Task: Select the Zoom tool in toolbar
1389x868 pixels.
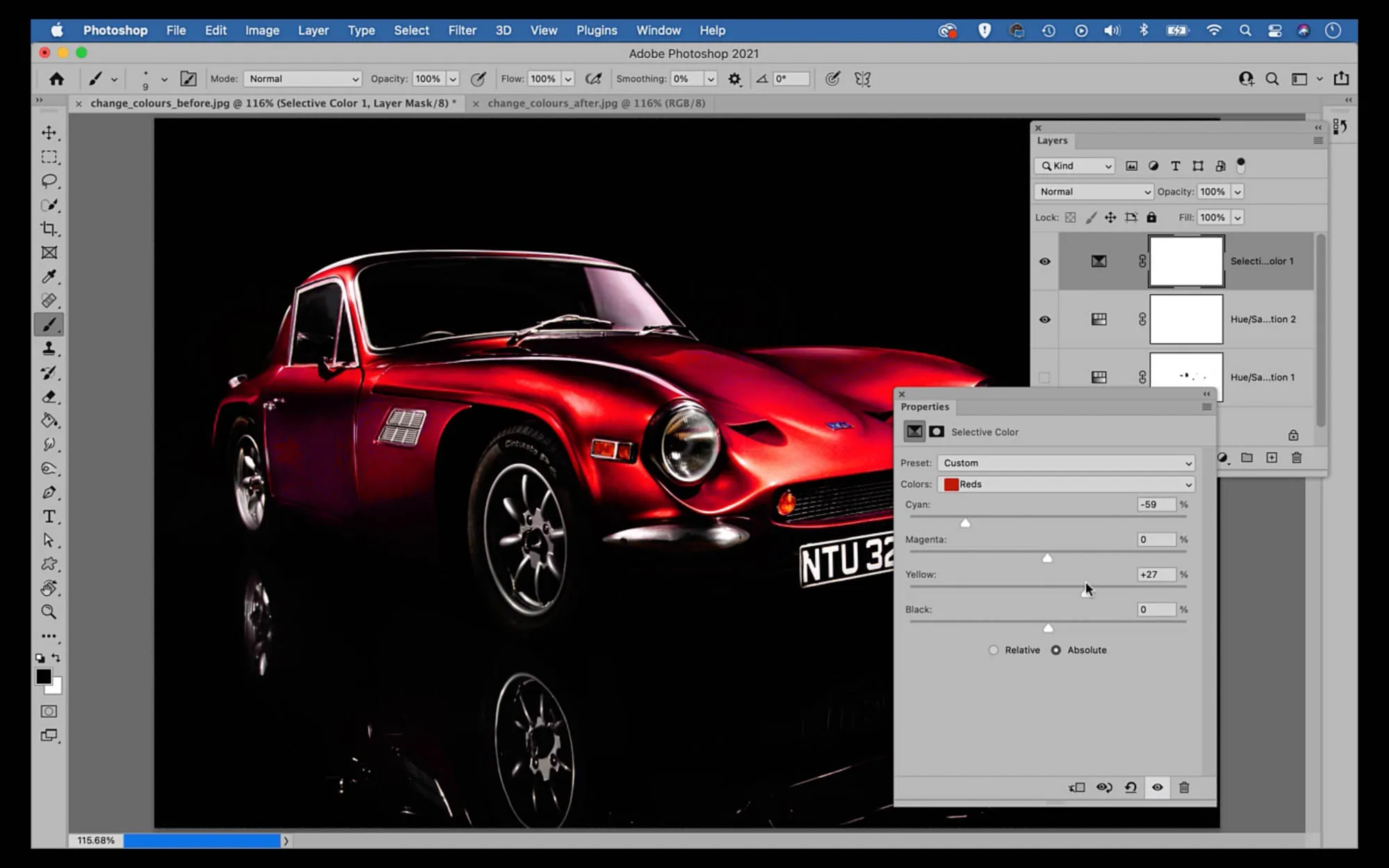Action: 49,612
